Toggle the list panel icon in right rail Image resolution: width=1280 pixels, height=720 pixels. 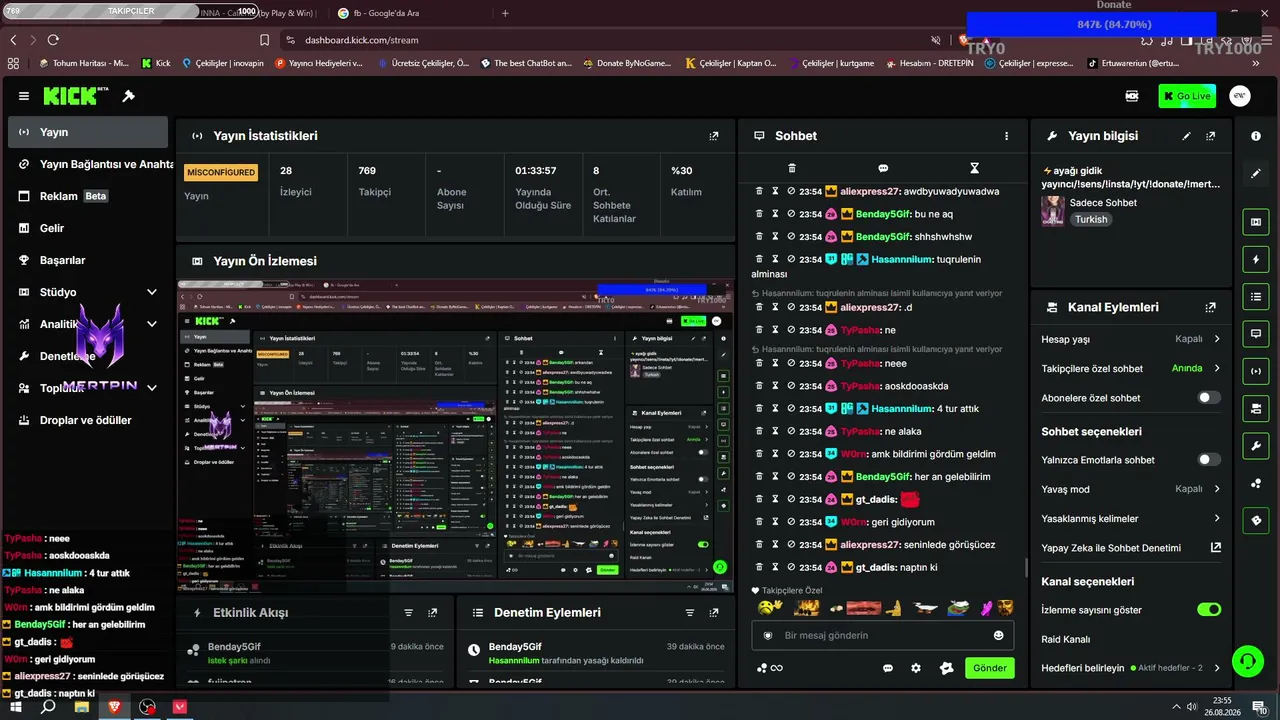(1256, 296)
